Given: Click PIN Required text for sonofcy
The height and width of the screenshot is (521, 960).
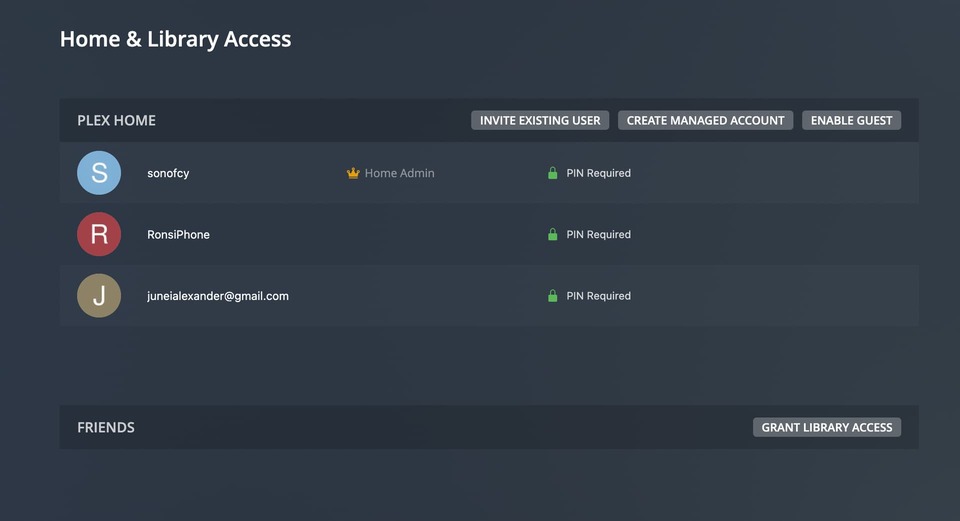Looking at the screenshot, I should (598, 173).
